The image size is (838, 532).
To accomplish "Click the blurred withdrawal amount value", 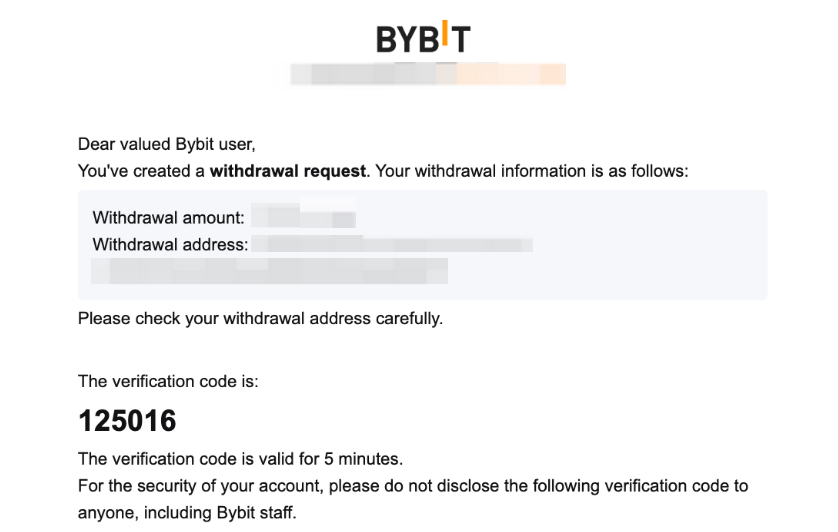I will [303, 217].
